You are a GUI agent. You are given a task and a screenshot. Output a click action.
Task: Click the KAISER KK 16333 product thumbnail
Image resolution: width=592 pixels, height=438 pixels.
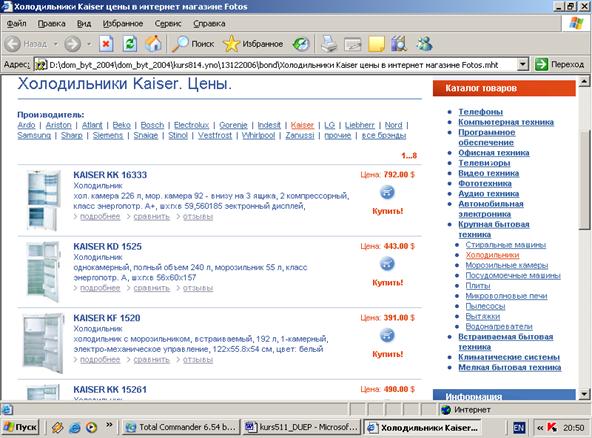point(43,200)
